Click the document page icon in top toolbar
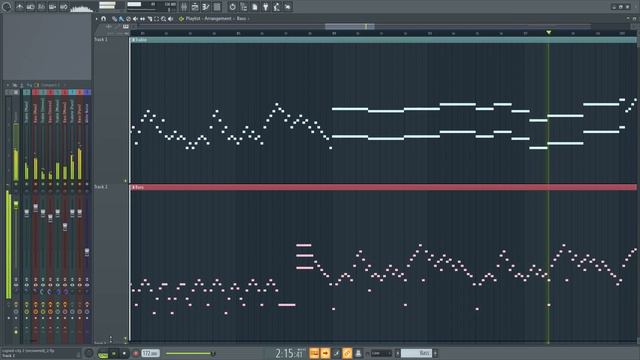The height and width of the screenshot is (360, 640). tap(255, 7)
